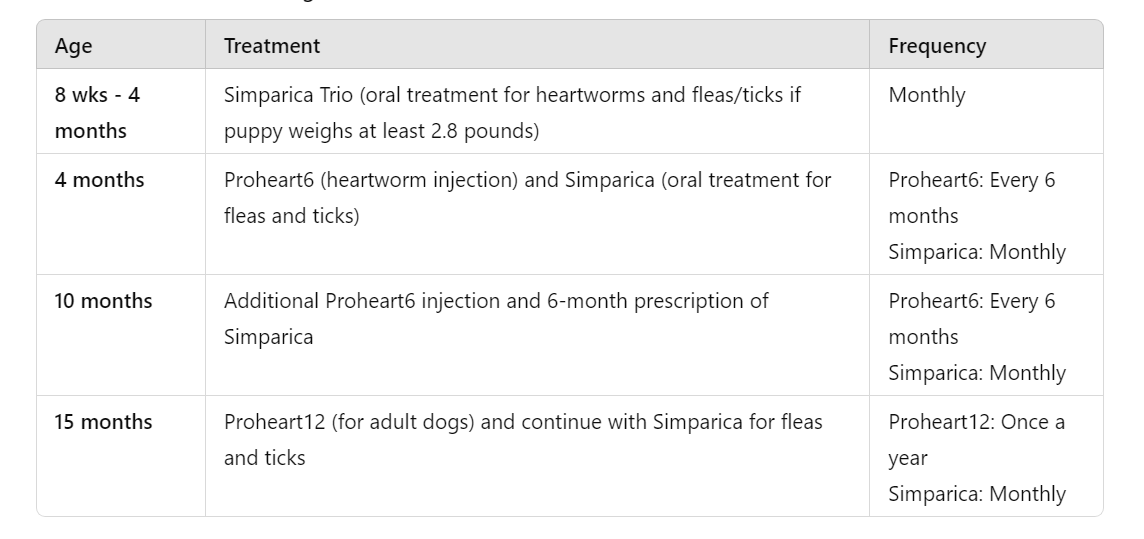1144x539 pixels.
Task: Select 'Proheart6: Every 6' in the 4 months row
Action: (x=971, y=180)
